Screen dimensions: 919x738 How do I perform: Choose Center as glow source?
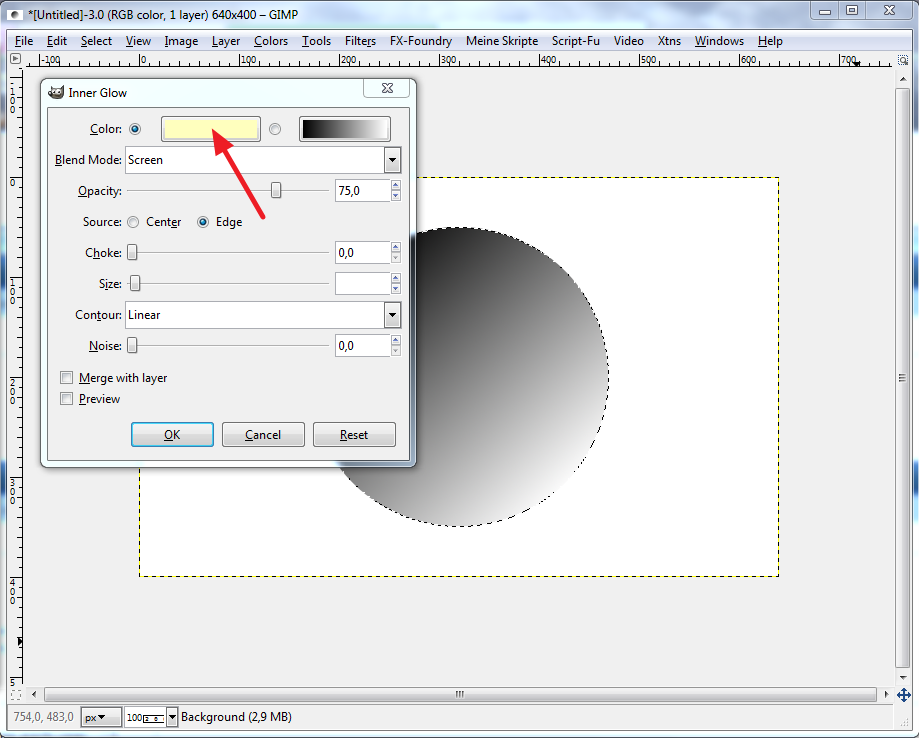pos(133,222)
